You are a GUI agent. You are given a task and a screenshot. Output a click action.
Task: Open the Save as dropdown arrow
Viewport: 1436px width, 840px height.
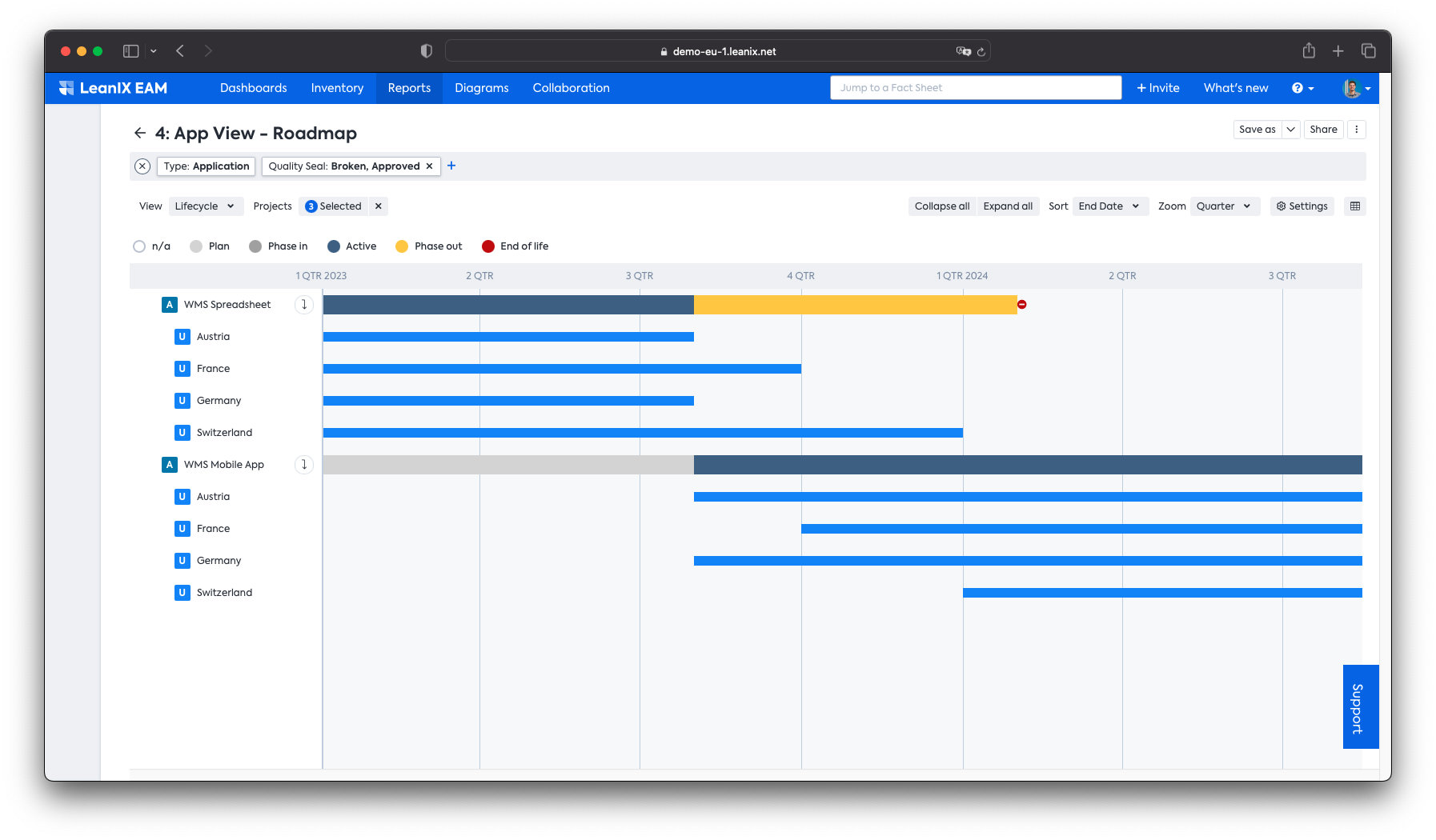[x=1291, y=130]
